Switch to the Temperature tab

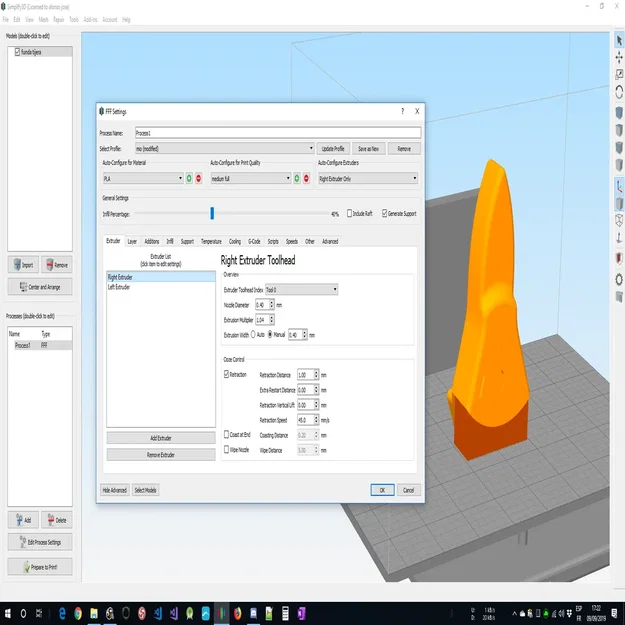coord(211,242)
